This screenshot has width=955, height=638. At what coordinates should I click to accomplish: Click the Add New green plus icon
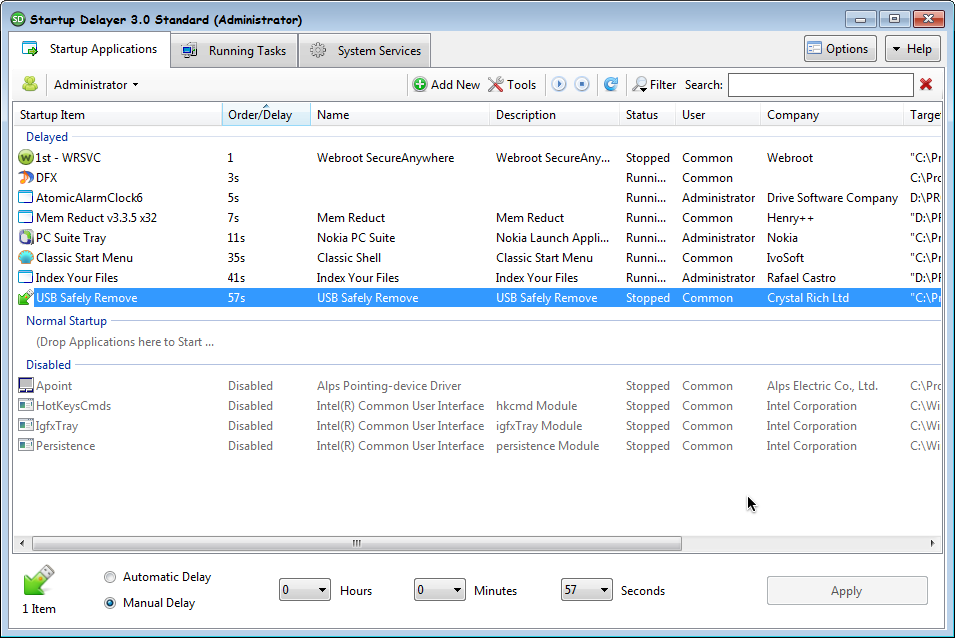420,84
